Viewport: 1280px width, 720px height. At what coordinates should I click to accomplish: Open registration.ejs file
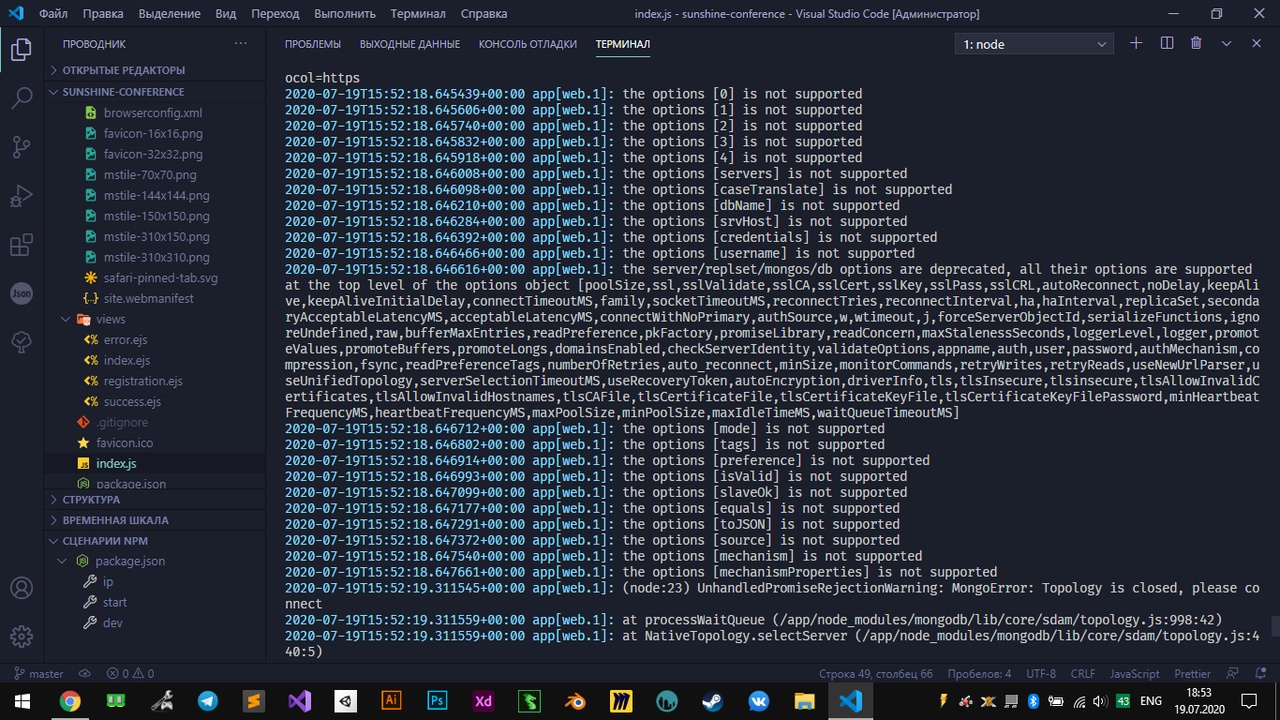pos(143,381)
